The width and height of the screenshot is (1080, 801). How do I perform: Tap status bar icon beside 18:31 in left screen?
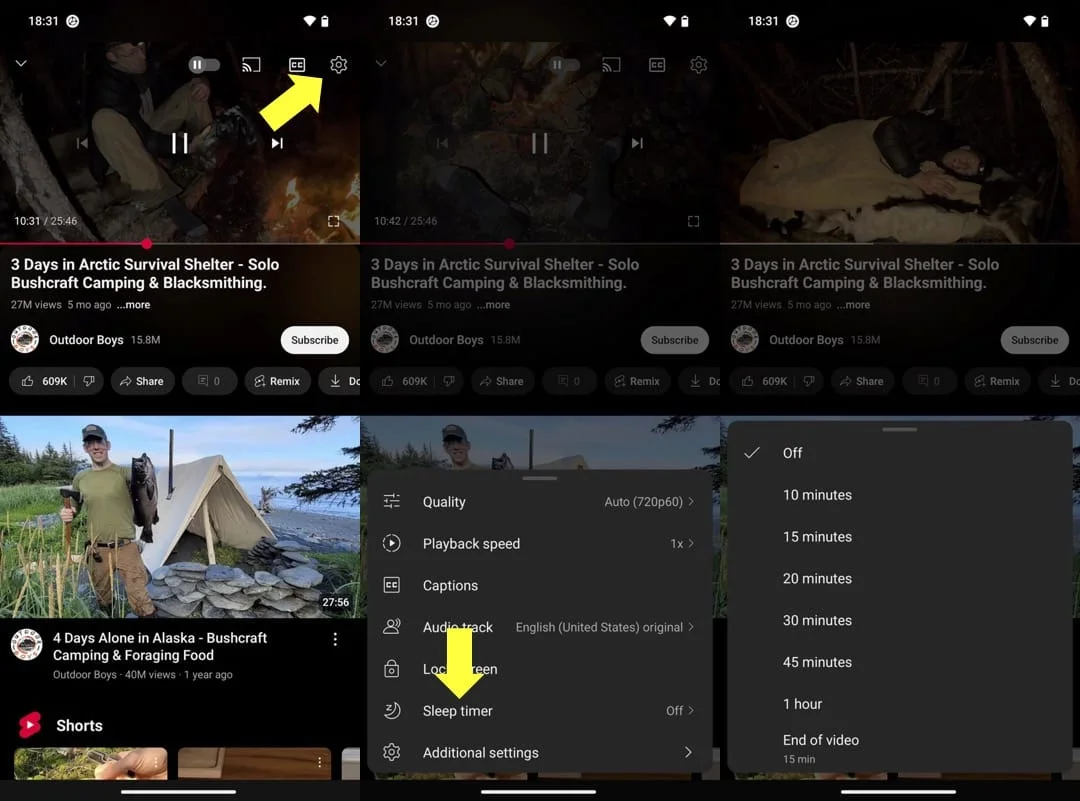tap(72, 21)
